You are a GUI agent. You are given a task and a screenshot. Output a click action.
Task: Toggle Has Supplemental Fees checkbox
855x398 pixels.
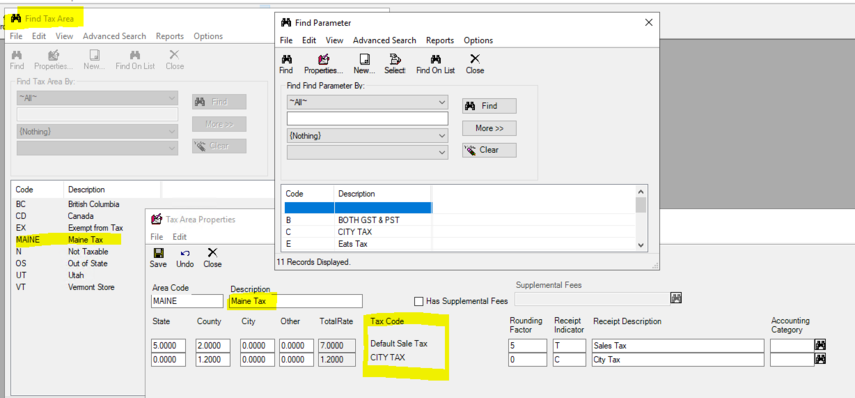[419, 301]
